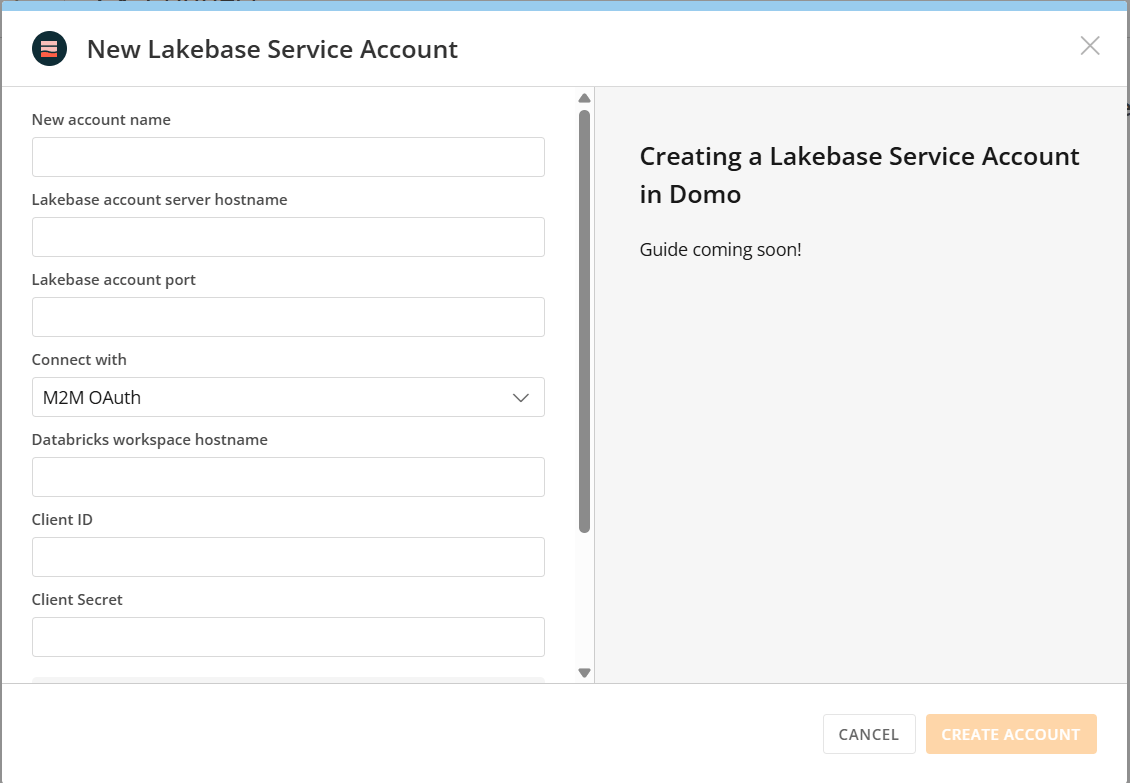This screenshot has height=783, width=1130.
Task: Click the 'Lakebase account port' label
Action: [x=114, y=279]
